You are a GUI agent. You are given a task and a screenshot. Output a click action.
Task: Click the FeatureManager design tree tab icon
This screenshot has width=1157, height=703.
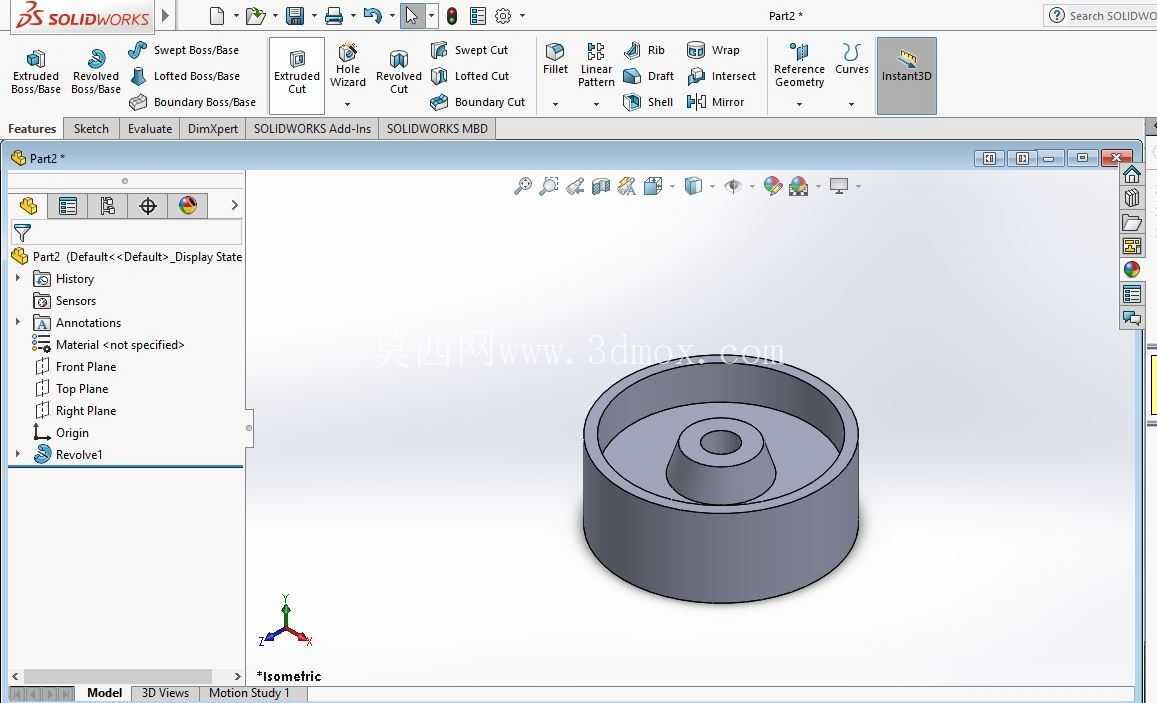coord(28,206)
